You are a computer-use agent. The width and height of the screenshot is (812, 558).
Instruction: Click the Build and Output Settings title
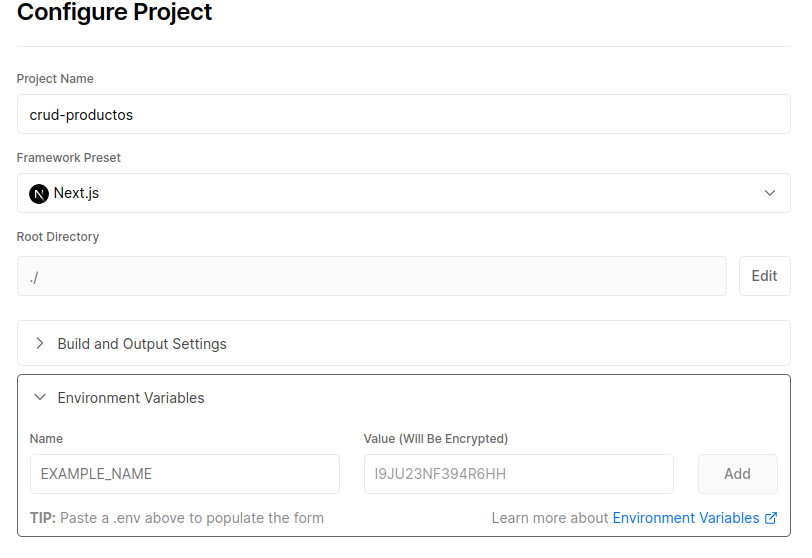142,344
